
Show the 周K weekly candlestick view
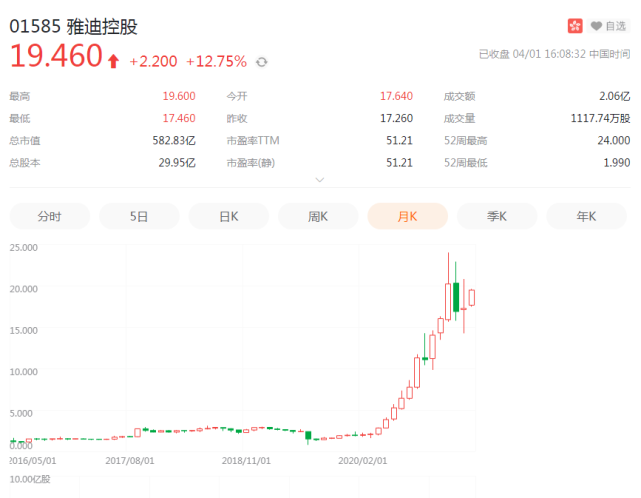[x=318, y=216]
